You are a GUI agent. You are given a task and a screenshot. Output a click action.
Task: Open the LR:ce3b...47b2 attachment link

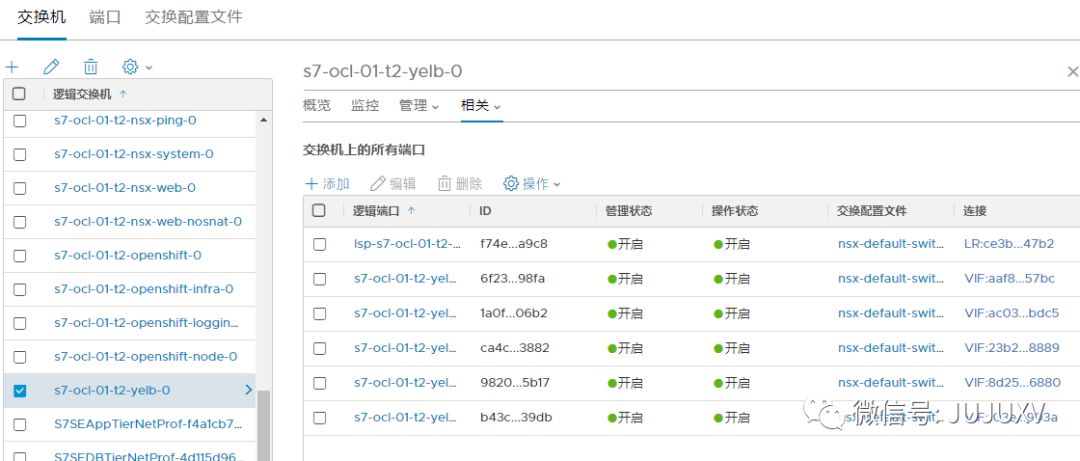pos(1009,244)
